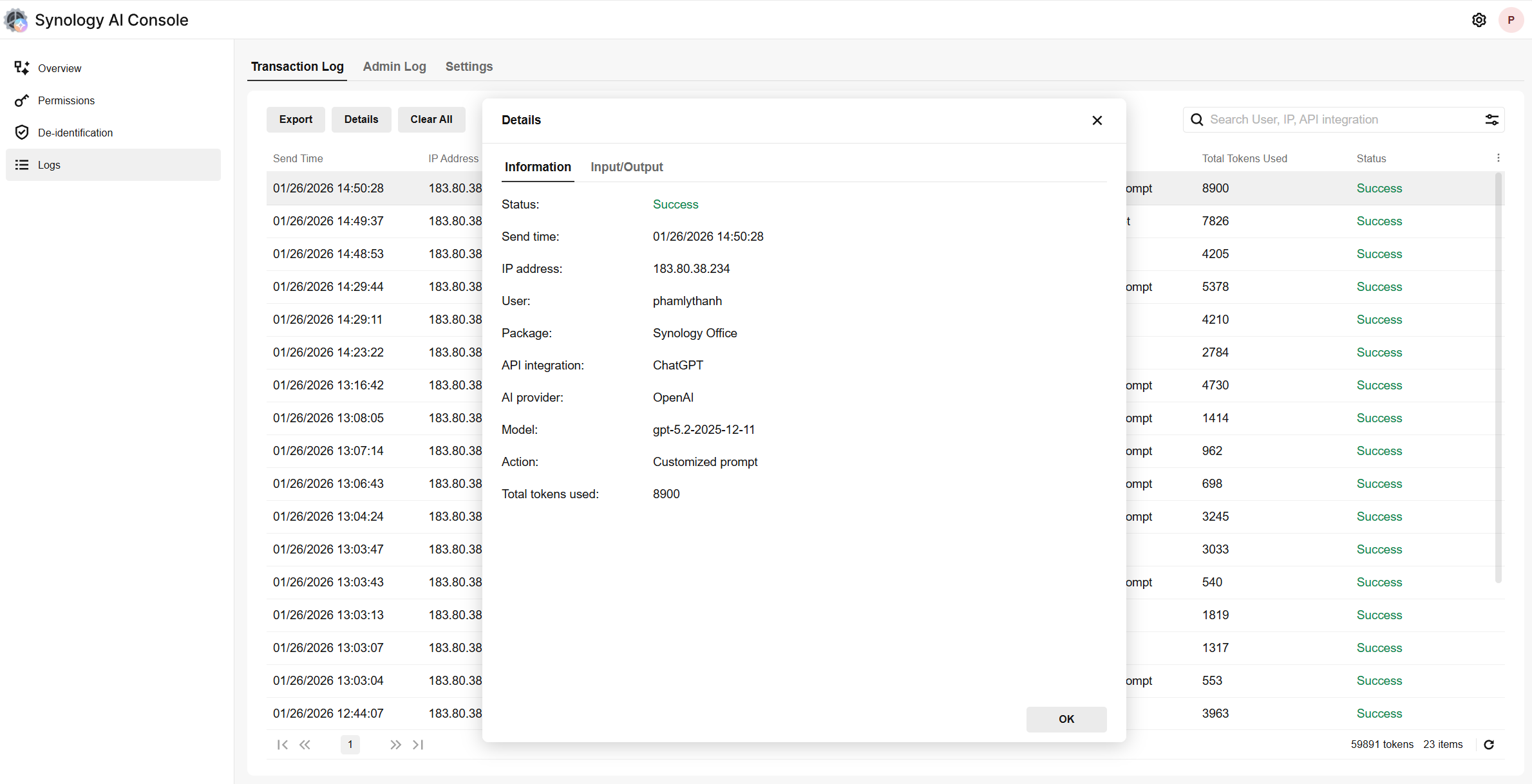This screenshot has height=784, width=1532.
Task: Go to next page chevron
Action: point(395,745)
